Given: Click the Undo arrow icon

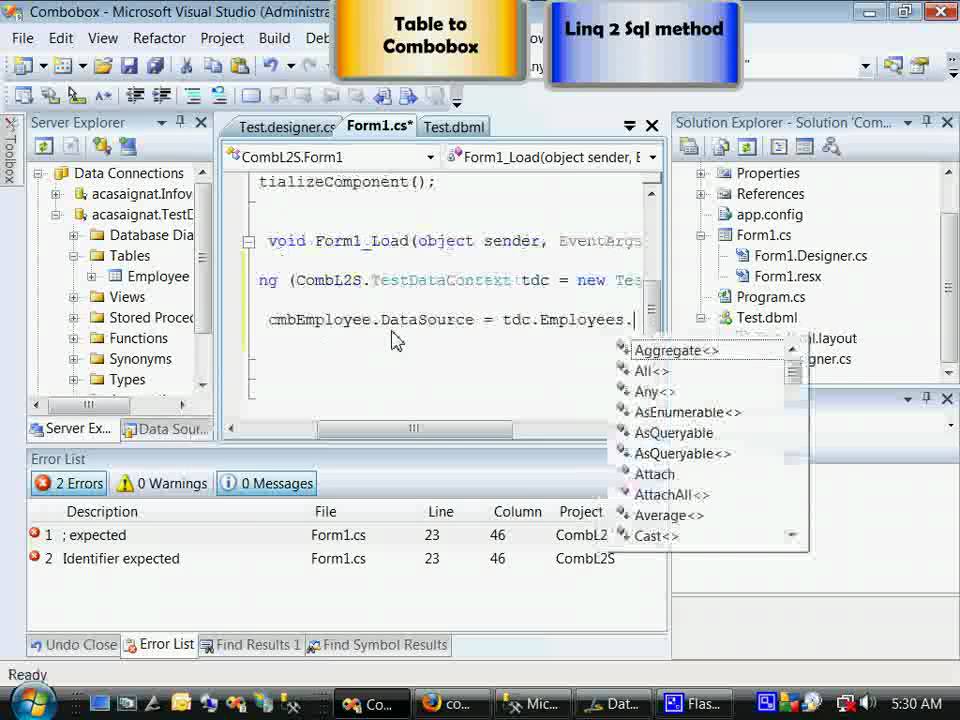Looking at the screenshot, I should 271,65.
